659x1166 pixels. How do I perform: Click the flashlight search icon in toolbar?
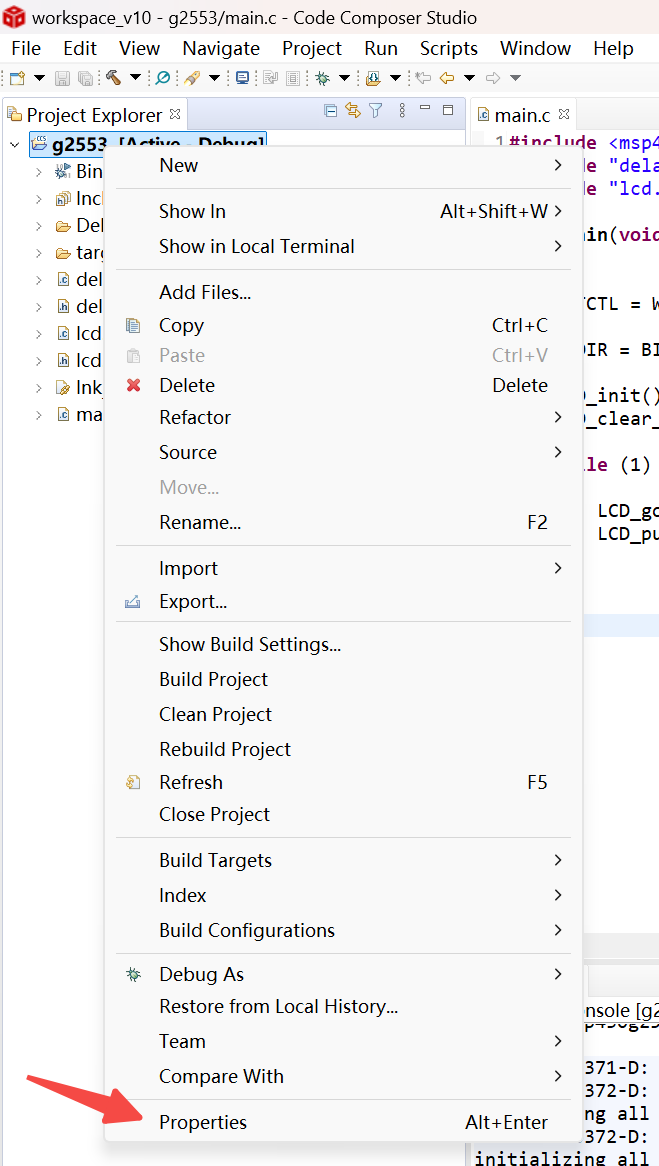point(193,77)
